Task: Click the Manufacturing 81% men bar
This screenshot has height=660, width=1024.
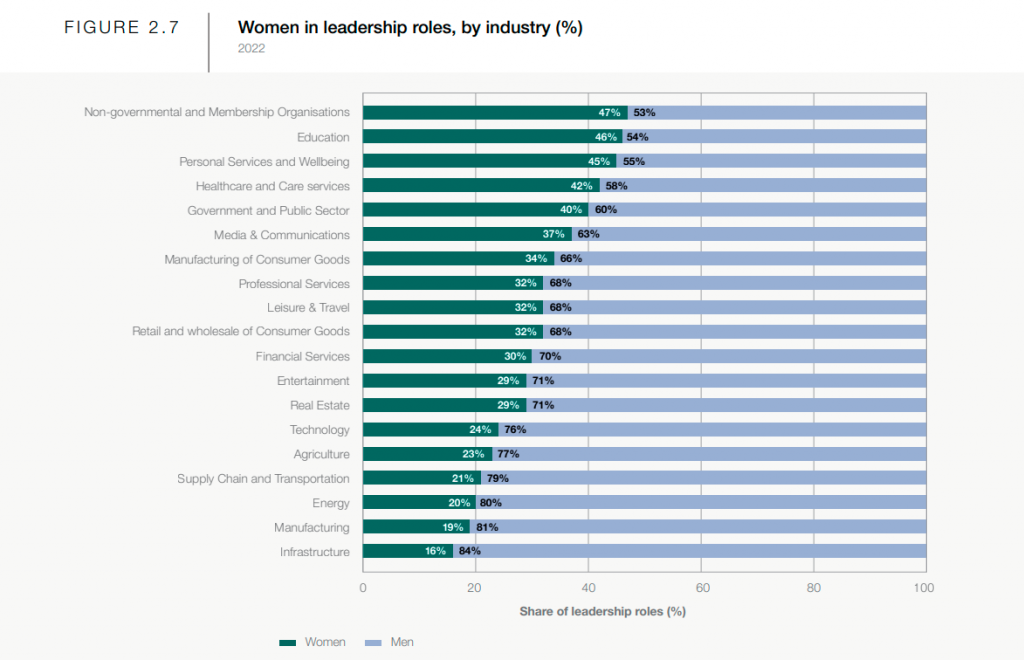Action: coord(698,527)
